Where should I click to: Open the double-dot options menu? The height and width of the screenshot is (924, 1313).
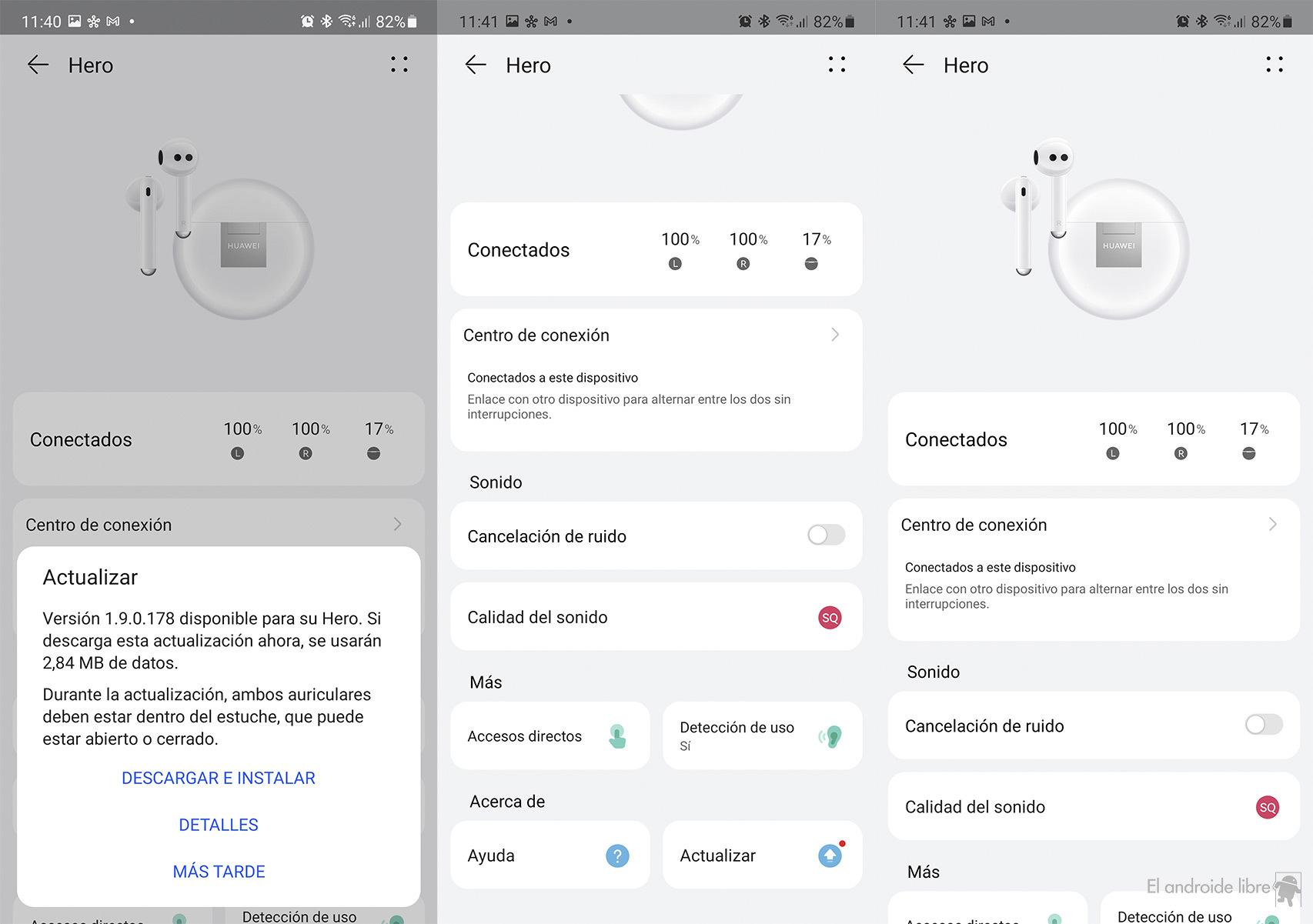[x=836, y=65]
